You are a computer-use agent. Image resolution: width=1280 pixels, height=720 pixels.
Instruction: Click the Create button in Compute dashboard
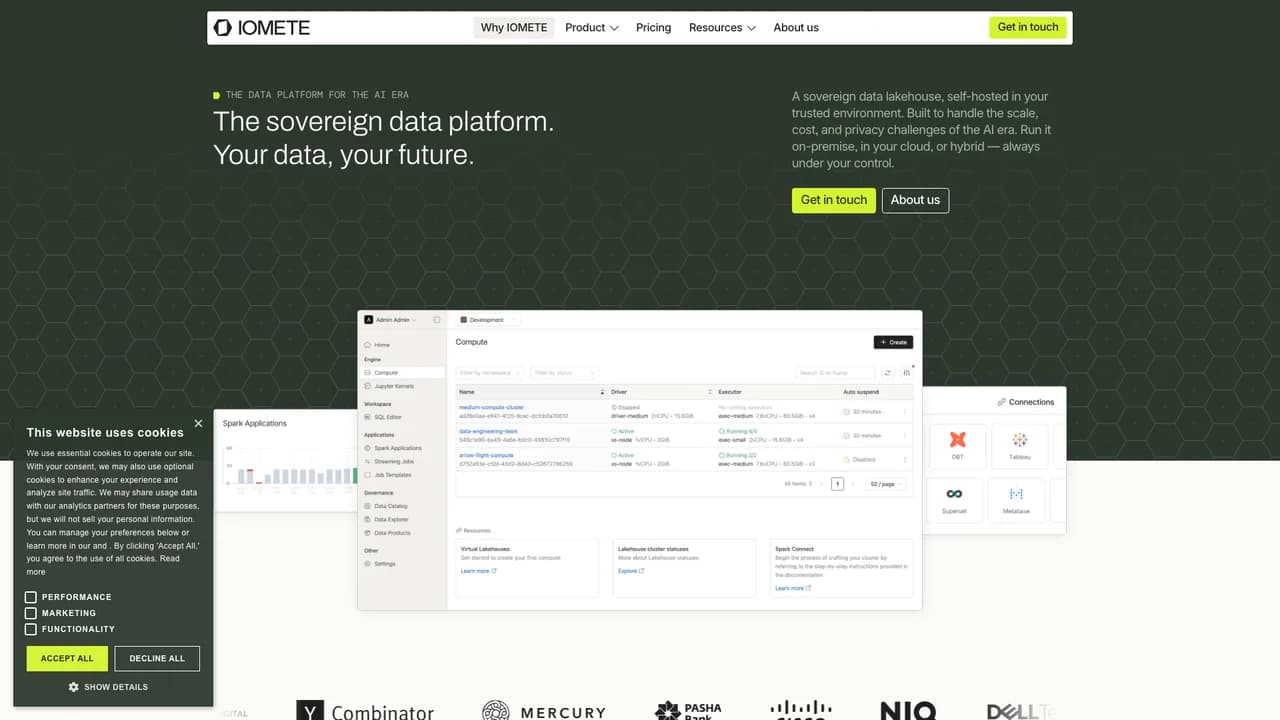[x=893, y=342]
